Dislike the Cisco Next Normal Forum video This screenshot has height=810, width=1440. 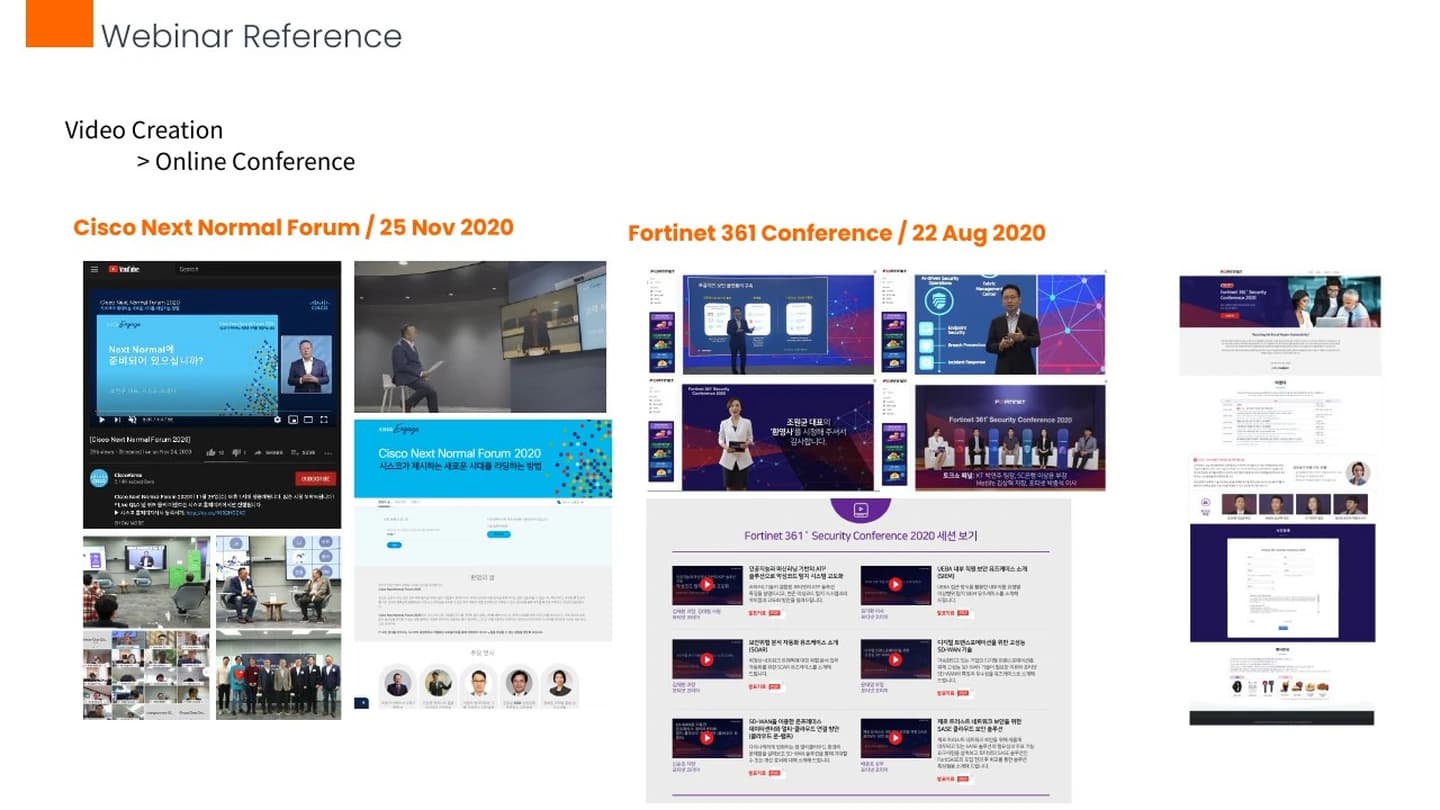(x=238, y=453)
